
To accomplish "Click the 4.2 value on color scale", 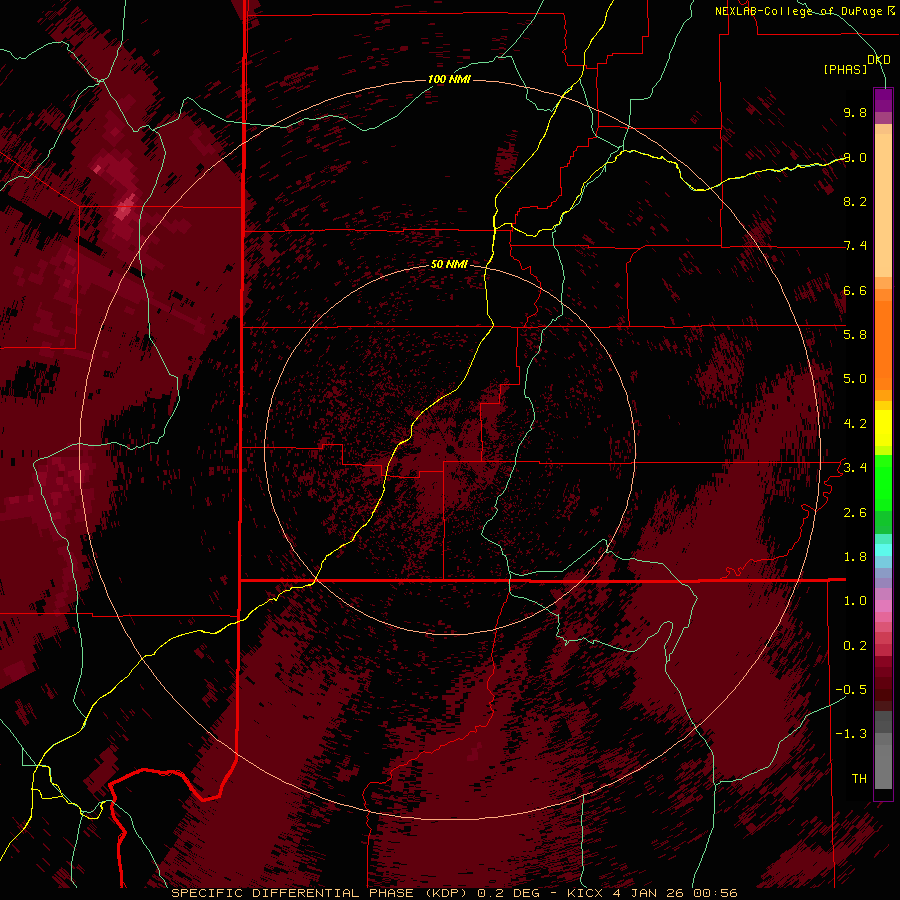I will click(x=855, y=423).
